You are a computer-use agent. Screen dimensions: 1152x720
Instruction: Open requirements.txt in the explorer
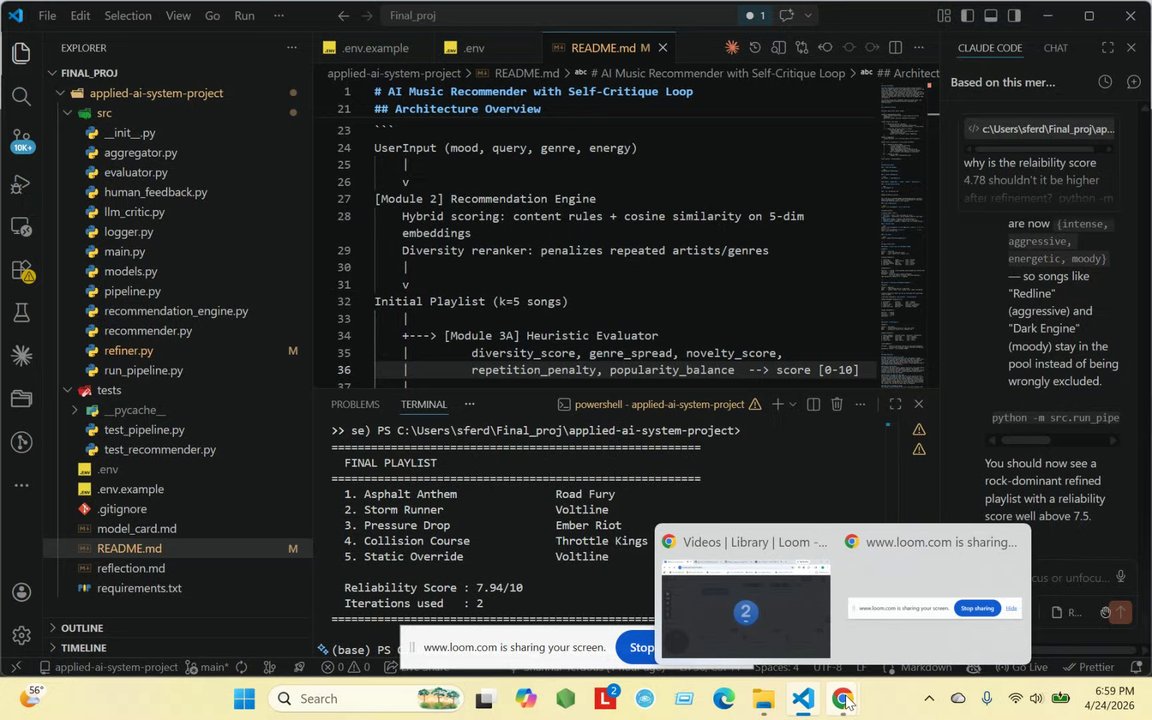tap(139, 588)
